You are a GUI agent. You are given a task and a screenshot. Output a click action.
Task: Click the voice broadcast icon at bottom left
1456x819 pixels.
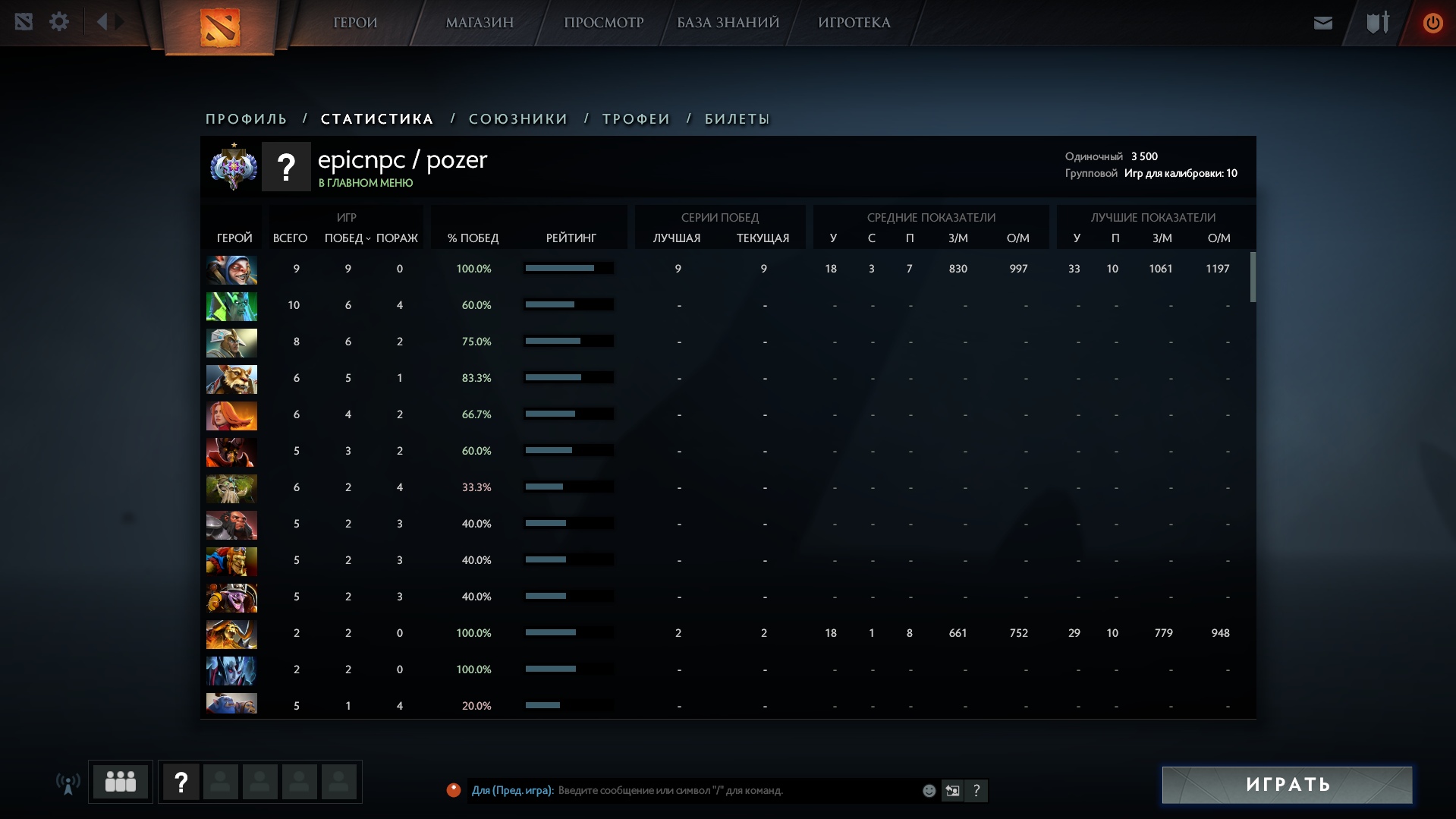point(68,783)
